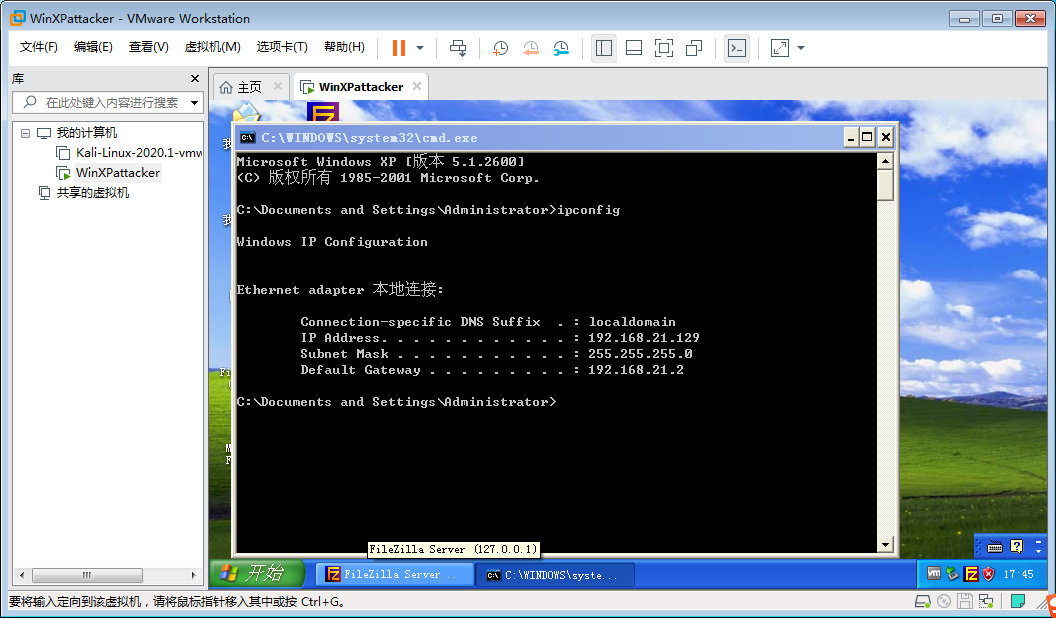Open the FileZilla desktop shortcut icon
Image resolution: width=1056 pixels, height=618 pixels.
click(323, 112)
